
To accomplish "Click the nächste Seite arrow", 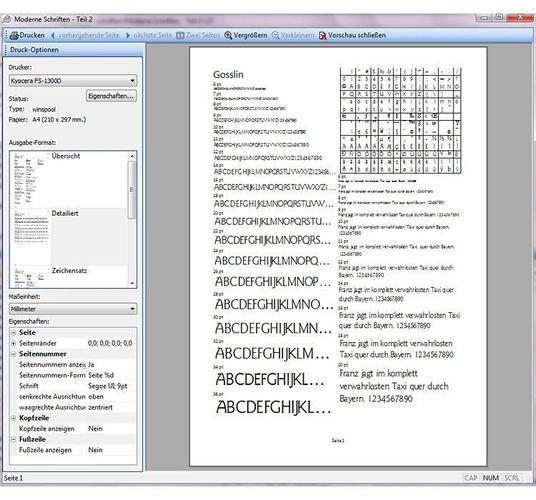I will tap(128, 35).
